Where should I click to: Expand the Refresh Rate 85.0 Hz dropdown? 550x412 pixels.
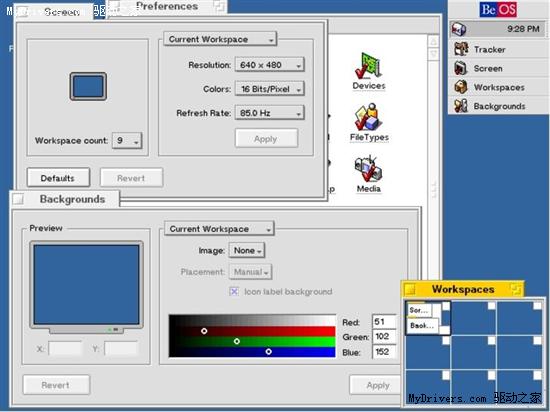[x=269, y=113]
